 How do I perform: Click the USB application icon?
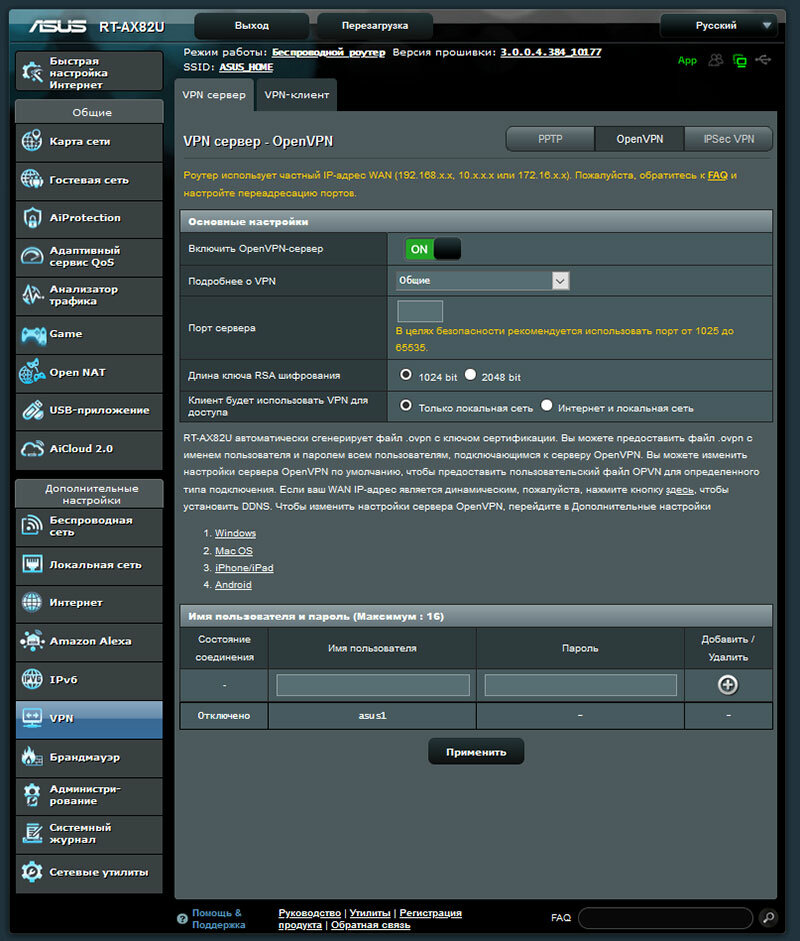pyautogui.click(x=32, y=410)
